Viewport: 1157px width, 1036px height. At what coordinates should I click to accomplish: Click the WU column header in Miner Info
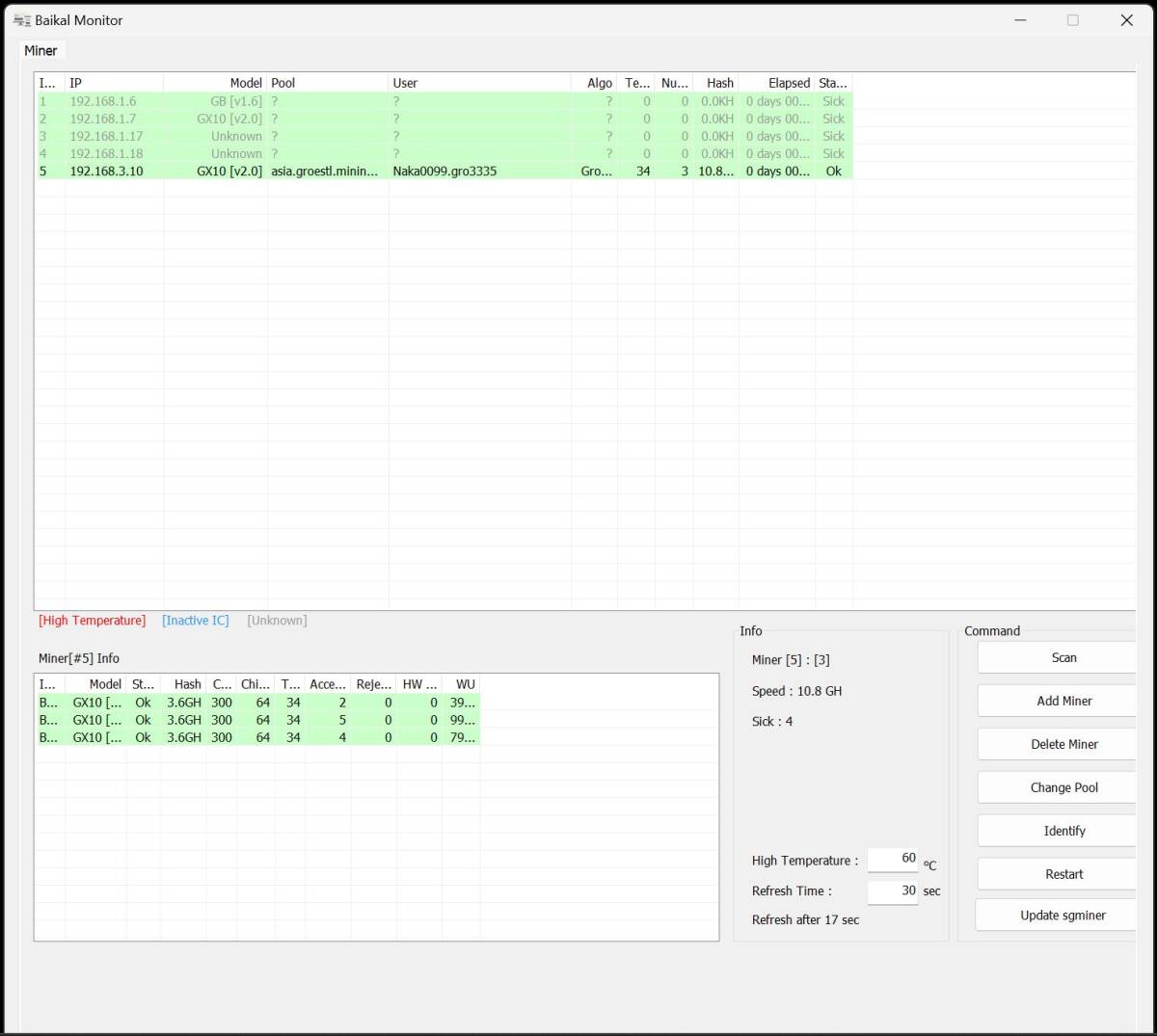click(x=461, y=684)
